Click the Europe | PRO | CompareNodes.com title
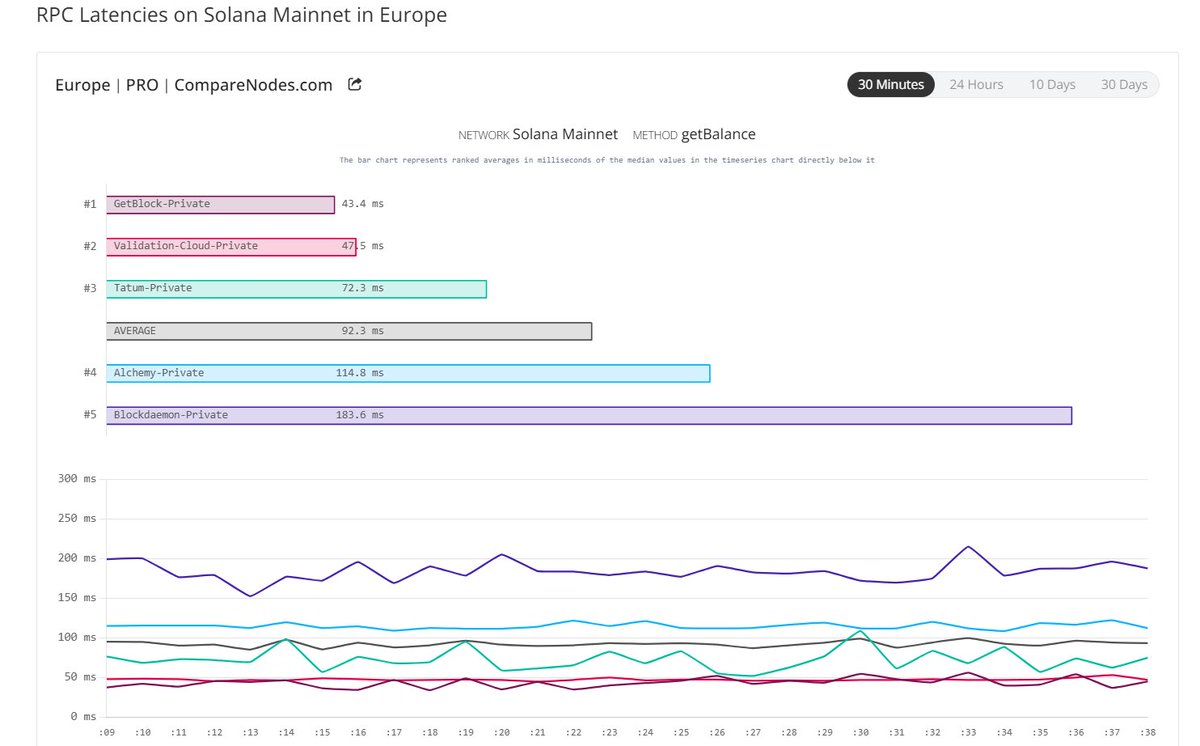 [x=194, y=85]
